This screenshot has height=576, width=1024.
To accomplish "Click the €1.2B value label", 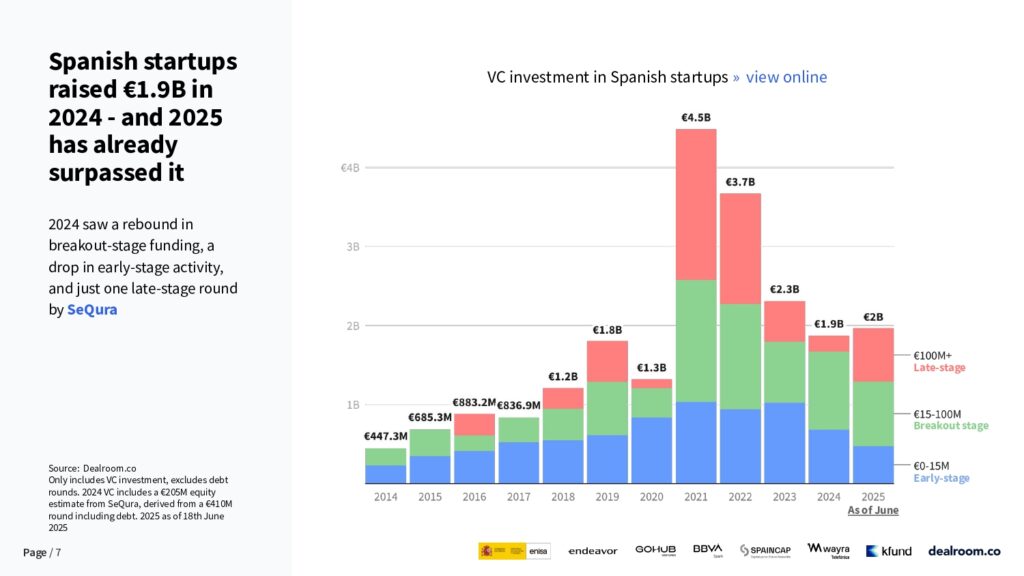I will pos(563,376).
